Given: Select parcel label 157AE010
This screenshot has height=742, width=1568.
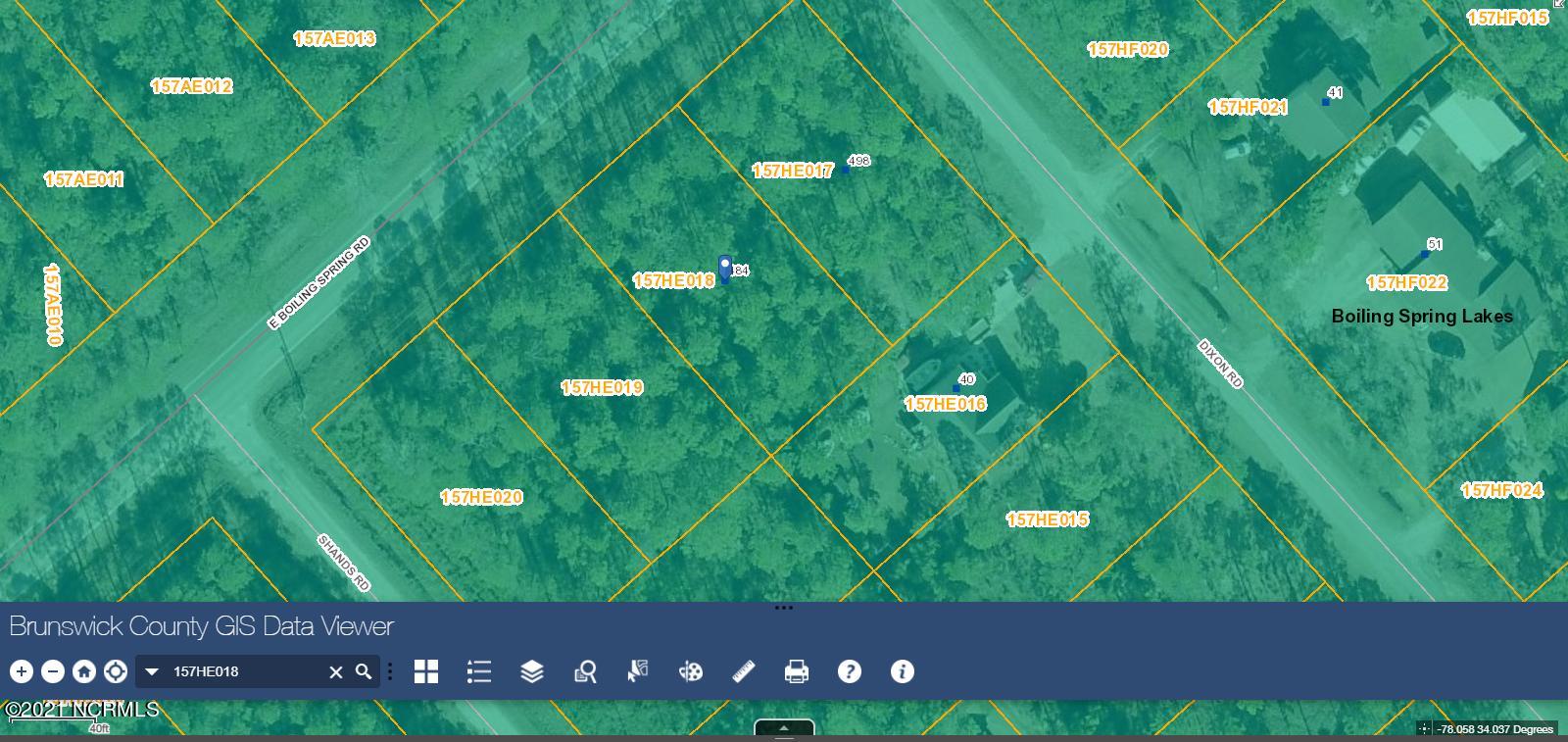Looking at the screenshot, I should (x=53, y=304).
